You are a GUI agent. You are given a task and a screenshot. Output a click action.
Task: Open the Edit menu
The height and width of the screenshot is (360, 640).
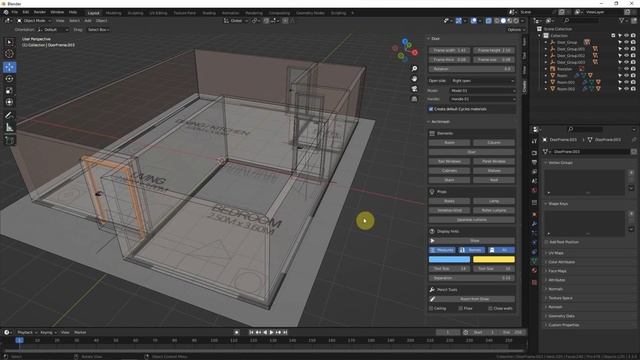tap(26, 12)
